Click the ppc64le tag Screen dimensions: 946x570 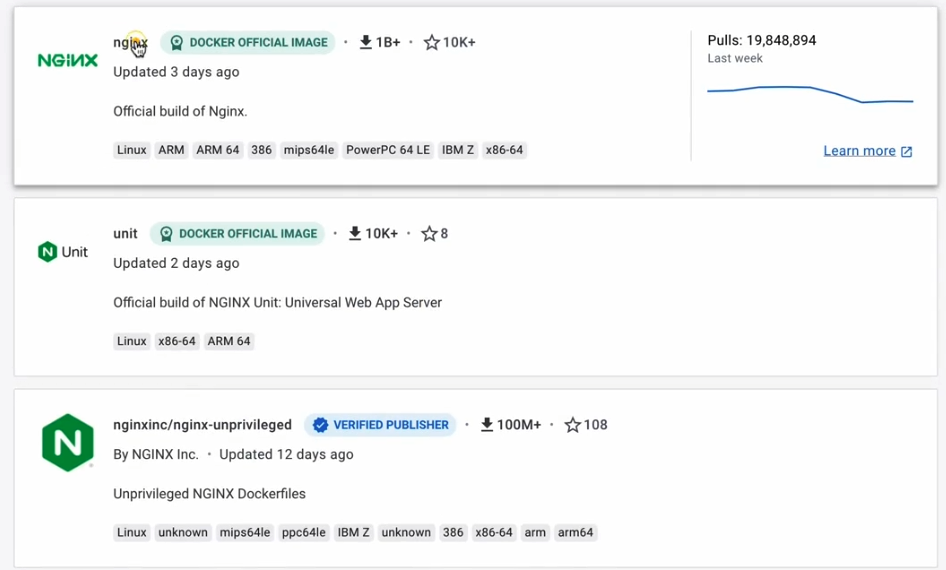tap(303, 532)
